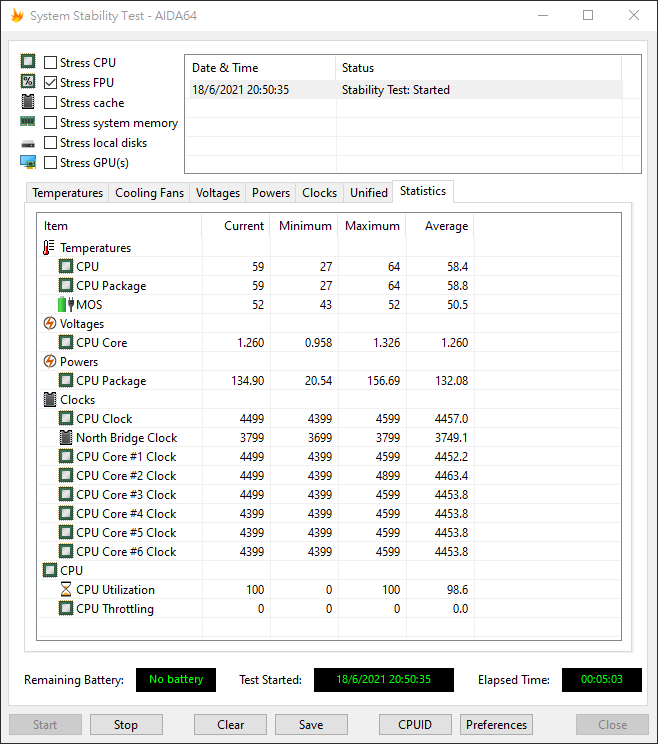The height and width of the screenshot is (744, 658).
Task: Select the Statistics tab
Action: [423, 191]
